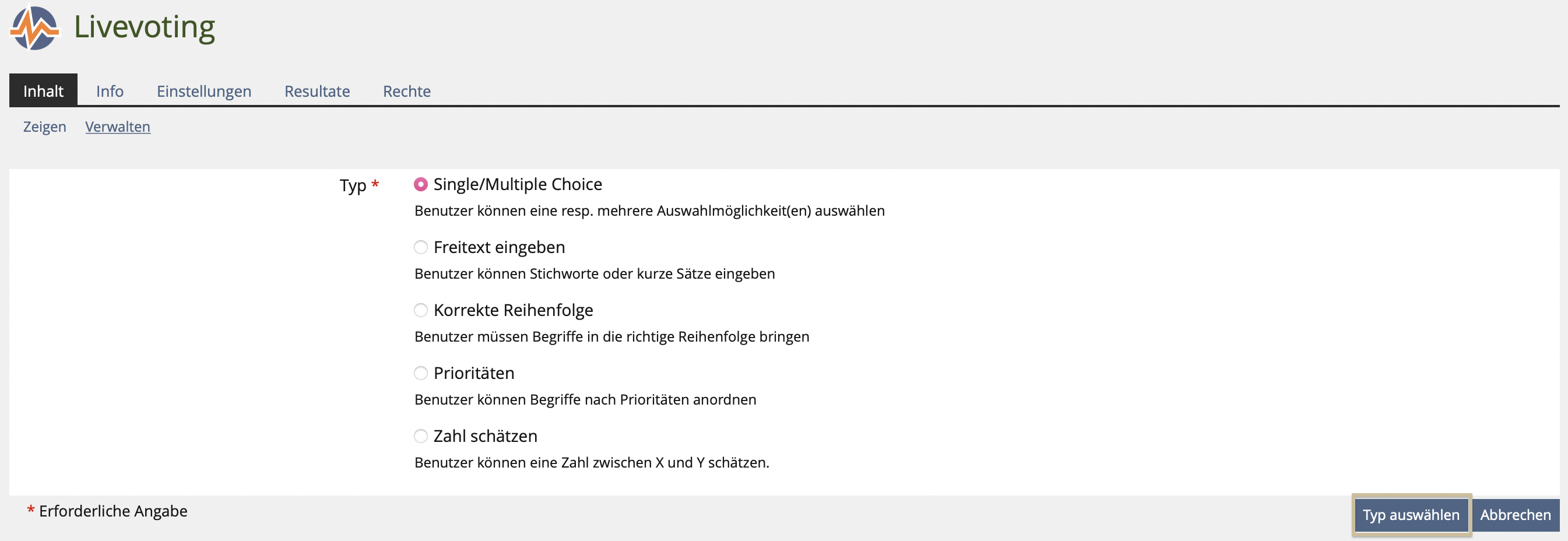This screenshot has width=1568, height=541.
Task: Click the Abbrechen button
Action: pyautogui.click(x=1515, y=515)
